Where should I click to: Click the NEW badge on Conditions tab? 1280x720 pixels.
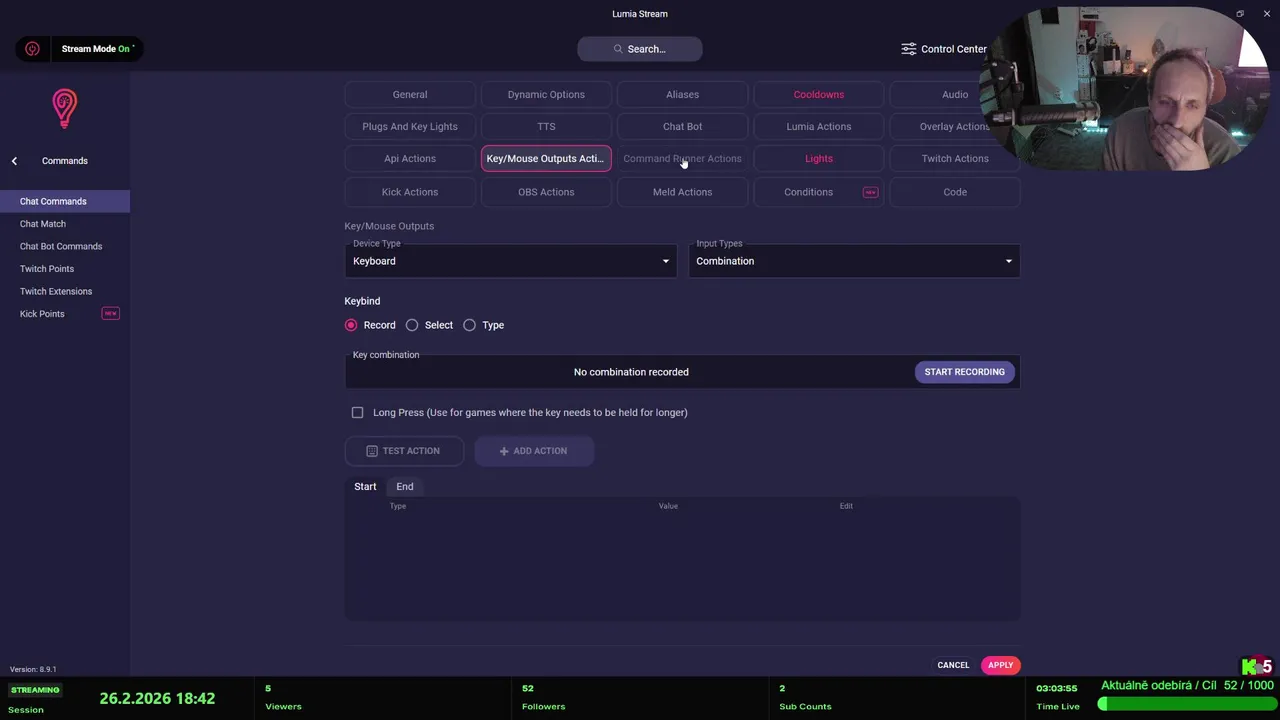tap(870, 192)
